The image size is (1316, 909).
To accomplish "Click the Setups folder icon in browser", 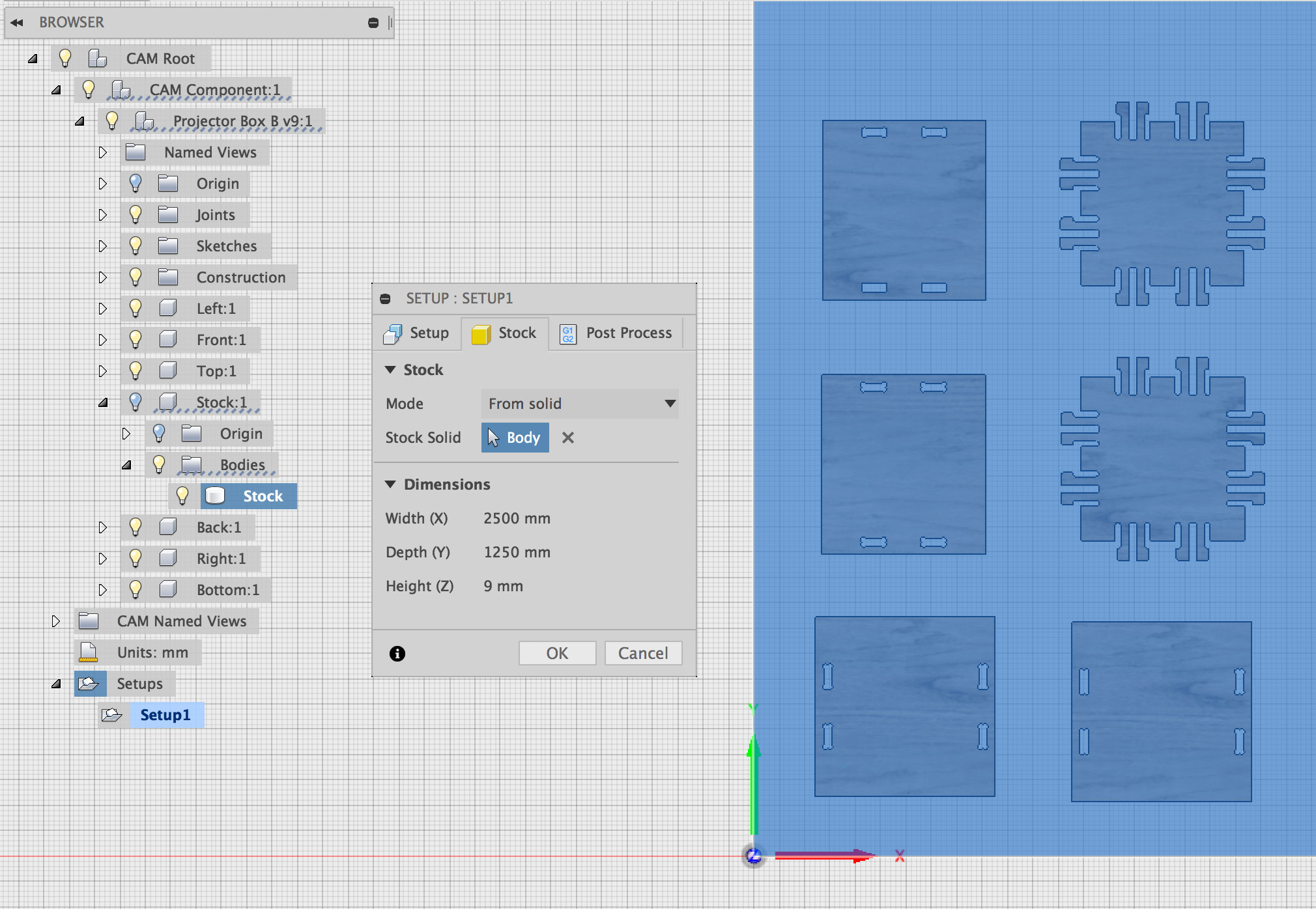I will point(91,683).
